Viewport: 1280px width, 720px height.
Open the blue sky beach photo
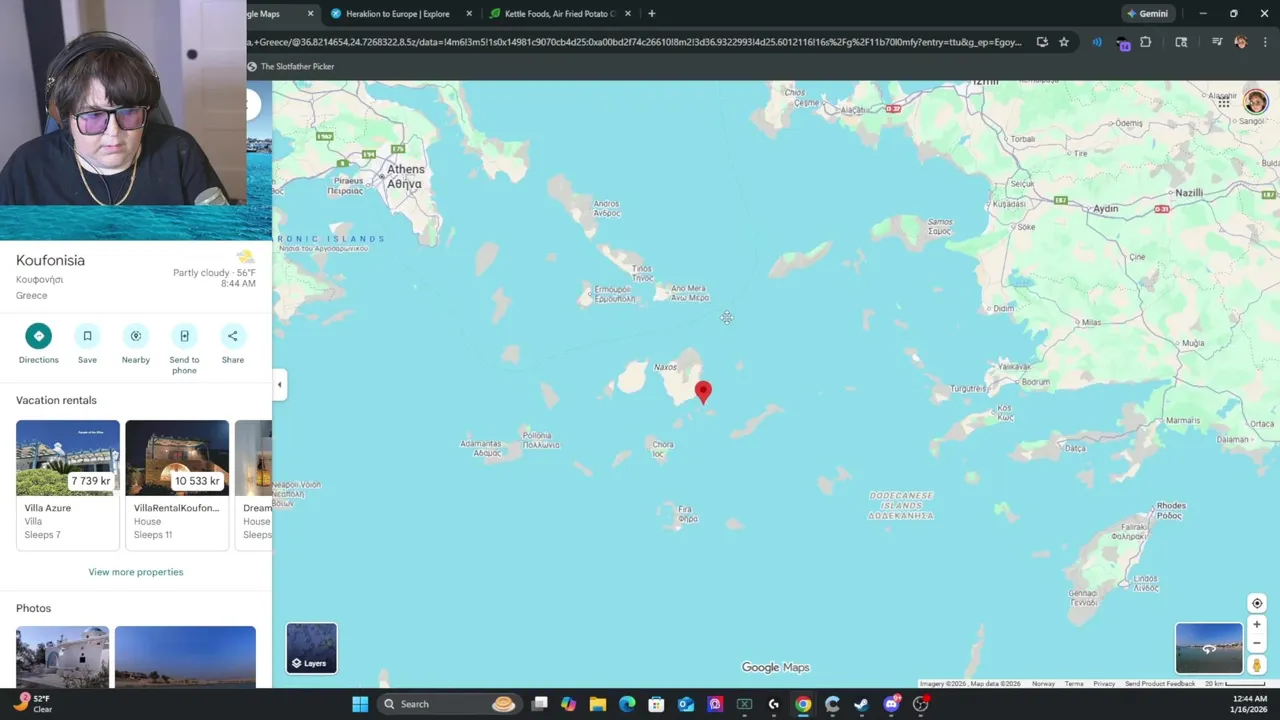(185, 657)
